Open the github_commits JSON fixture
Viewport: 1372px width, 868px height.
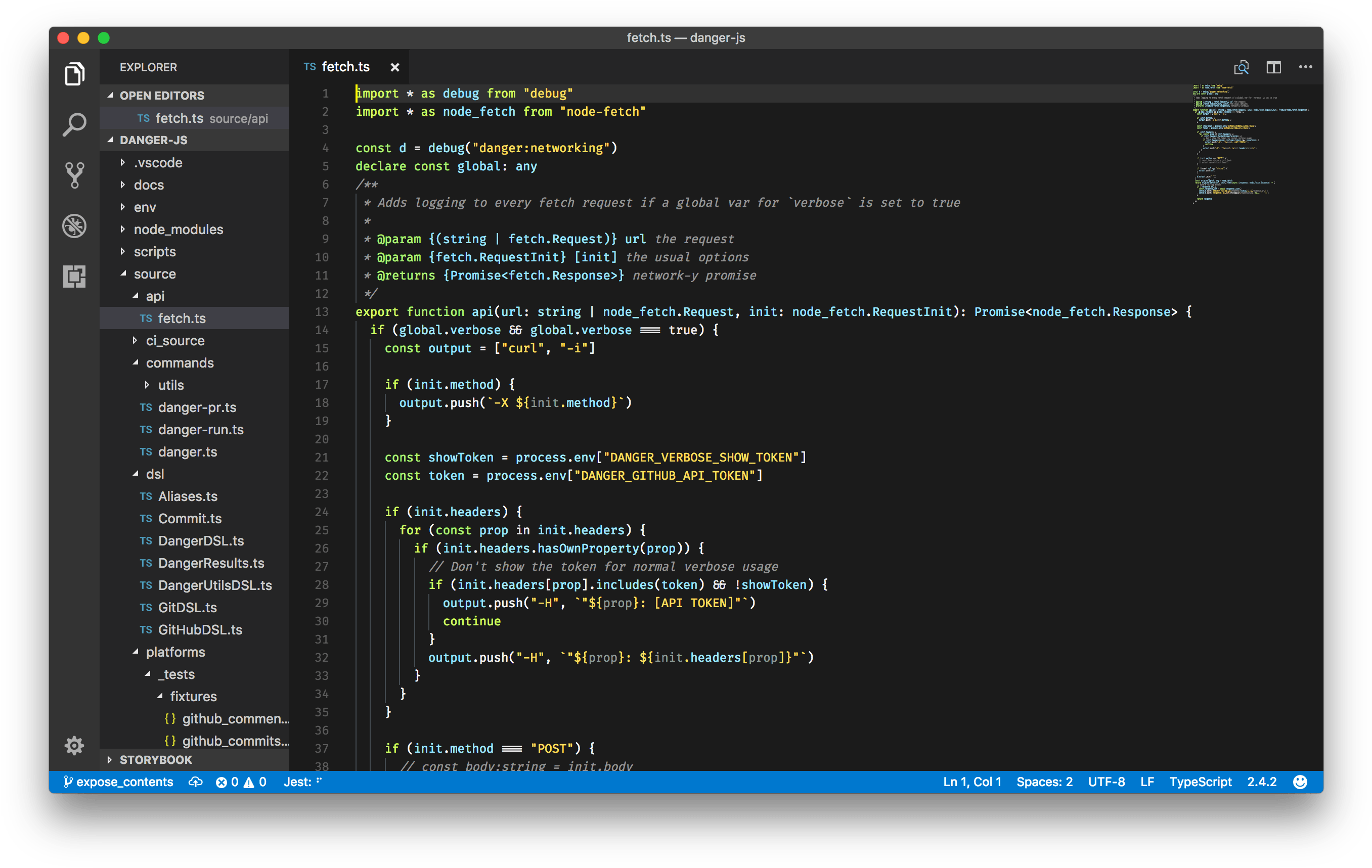click(x=194, y=741)
